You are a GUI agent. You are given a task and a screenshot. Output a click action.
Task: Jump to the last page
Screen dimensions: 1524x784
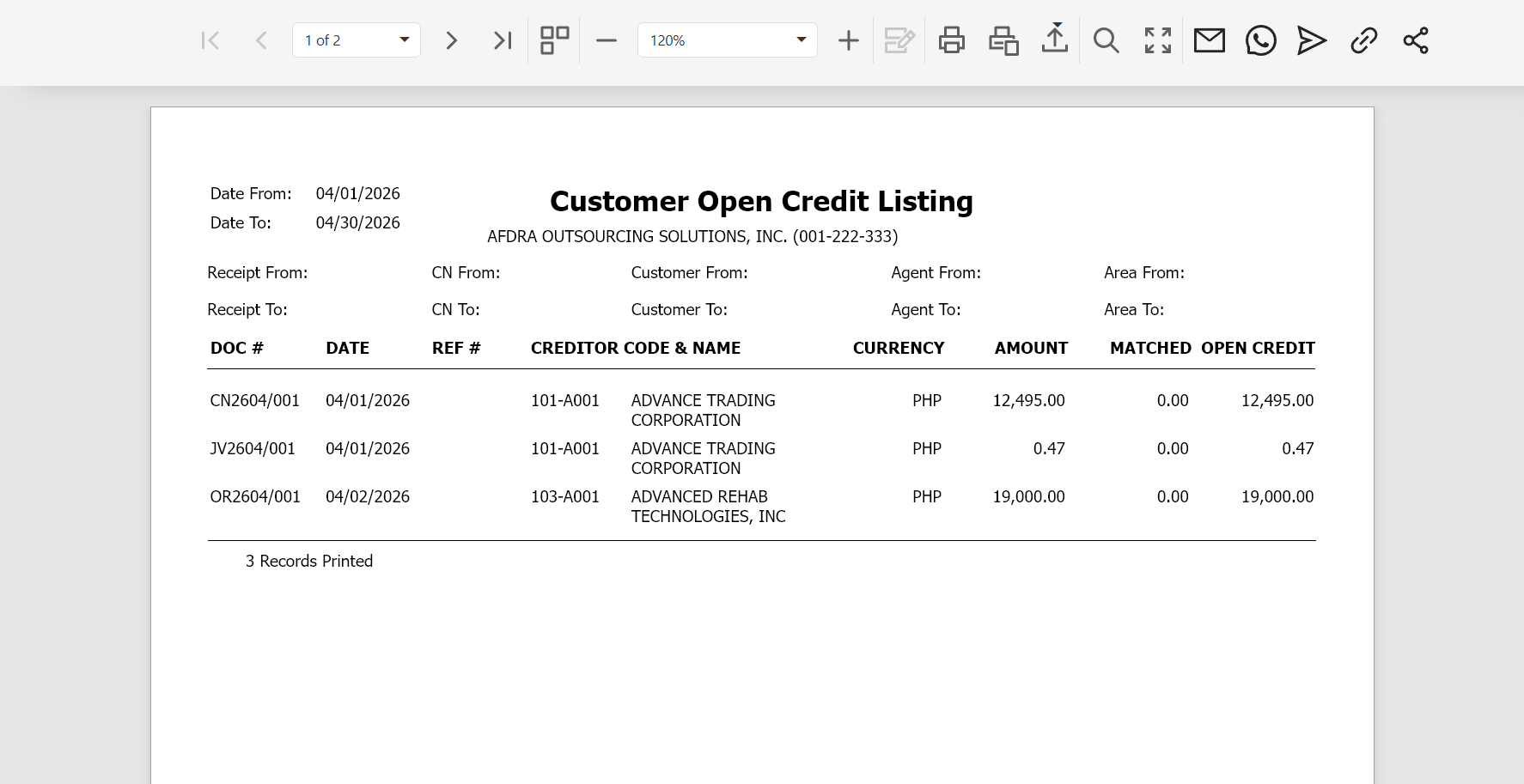503,40
